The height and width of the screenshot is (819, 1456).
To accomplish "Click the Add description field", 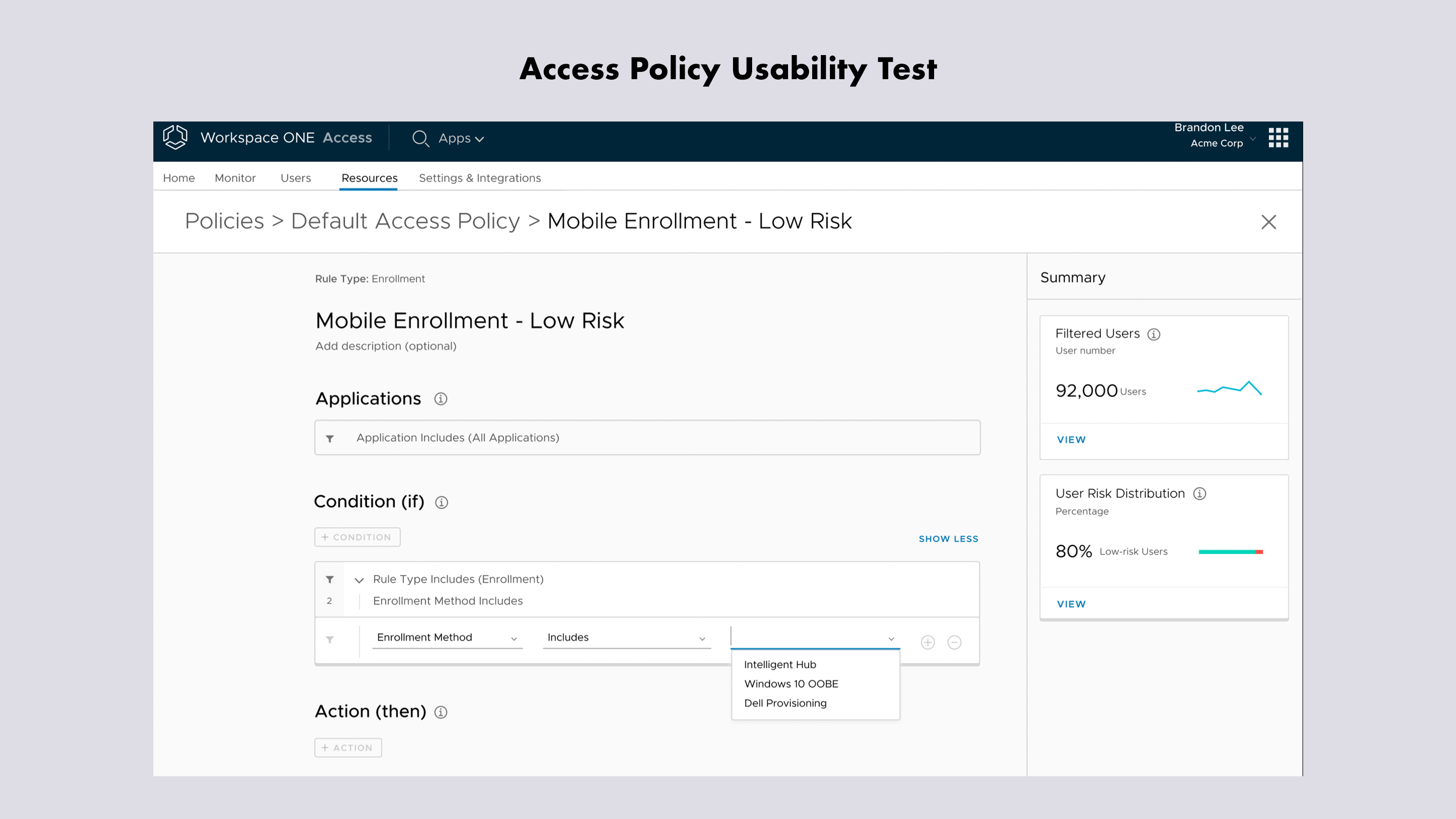I will pos(385,346).
